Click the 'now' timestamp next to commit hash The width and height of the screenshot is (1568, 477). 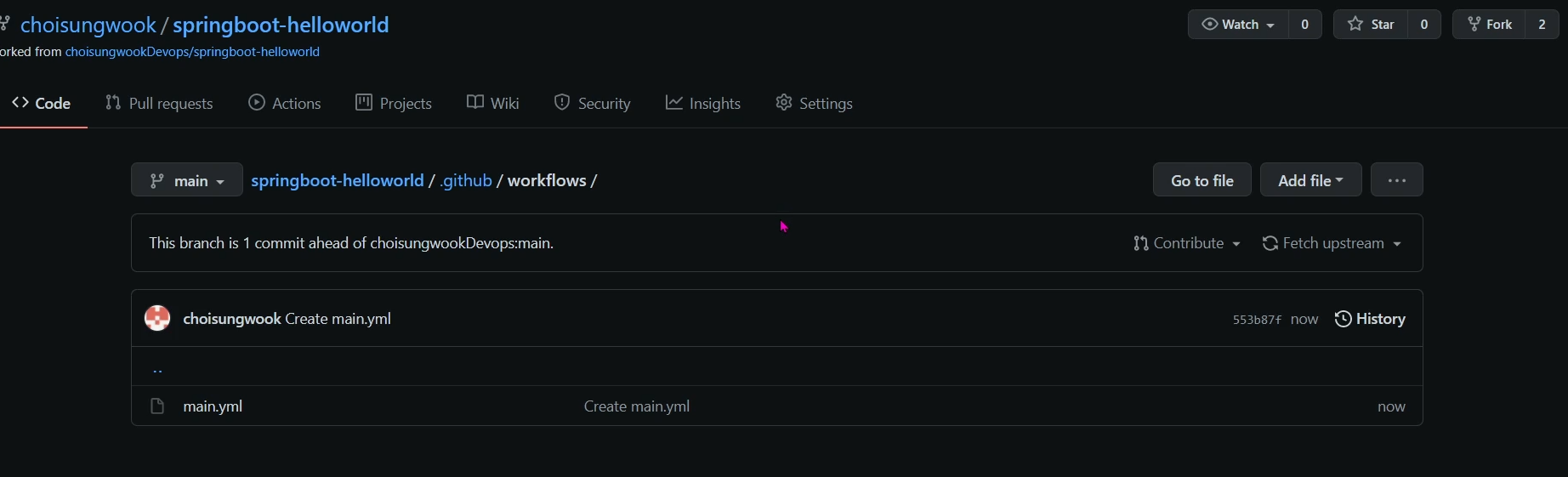tap(1304, 320)
